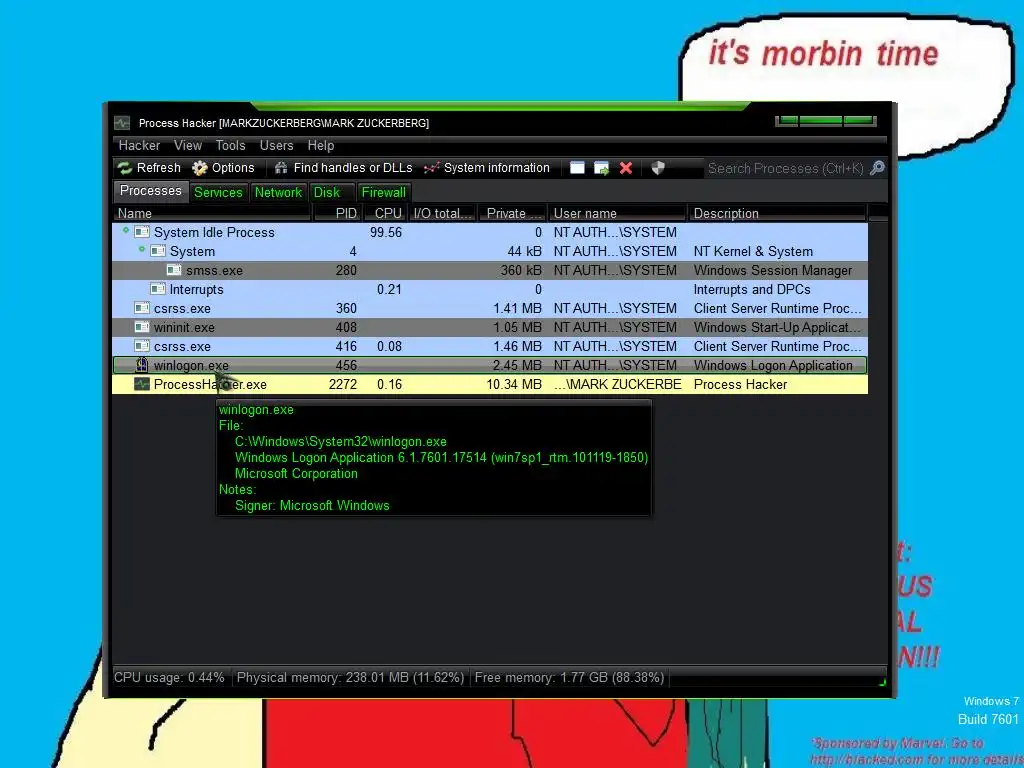The image size is (1024, 768).
Task: Click Windows Session Manager description
Action: [773, 270]
